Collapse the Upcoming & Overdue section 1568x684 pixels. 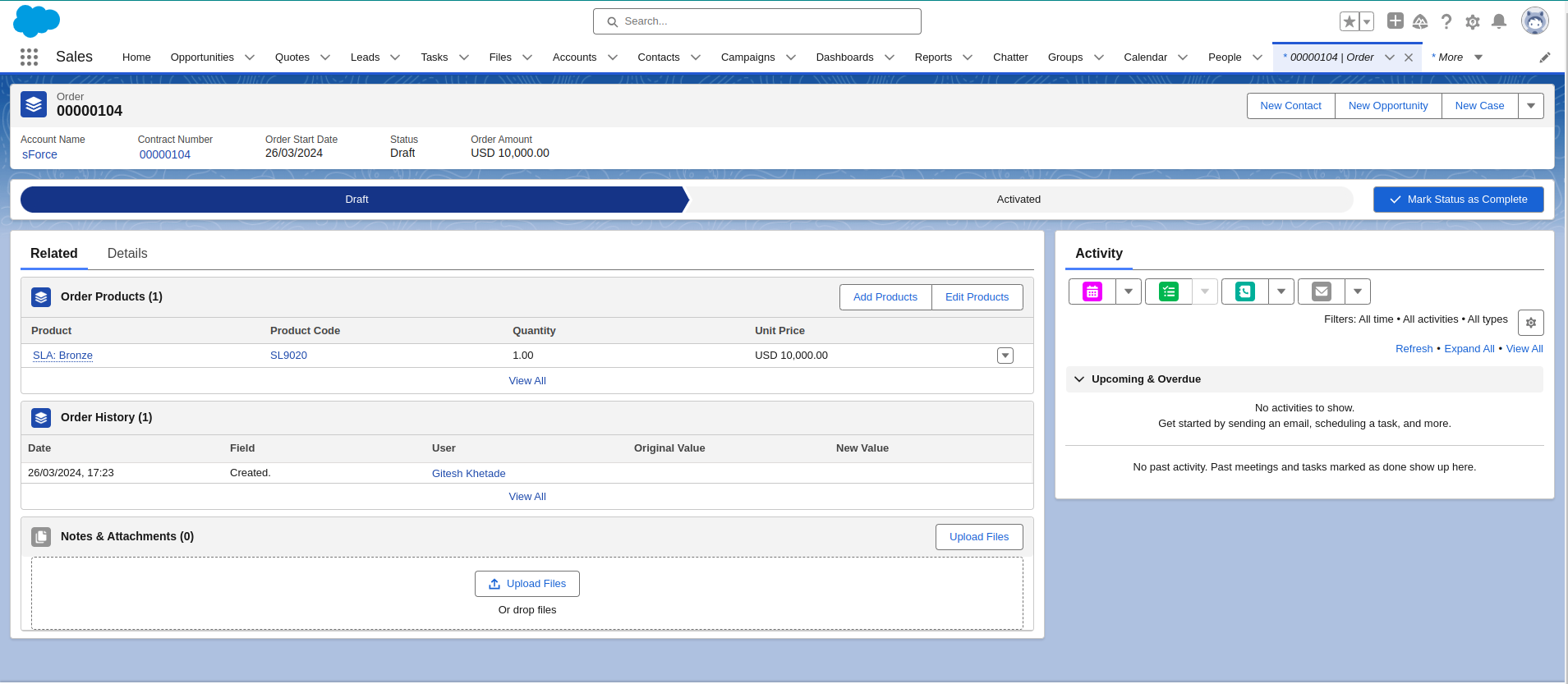click(x=1079, y=379)
